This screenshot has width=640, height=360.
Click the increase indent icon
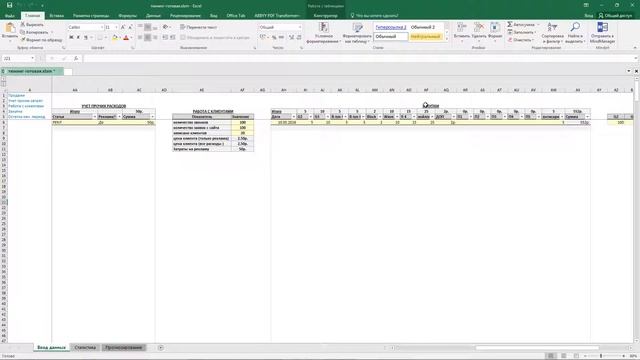[173, 38]
